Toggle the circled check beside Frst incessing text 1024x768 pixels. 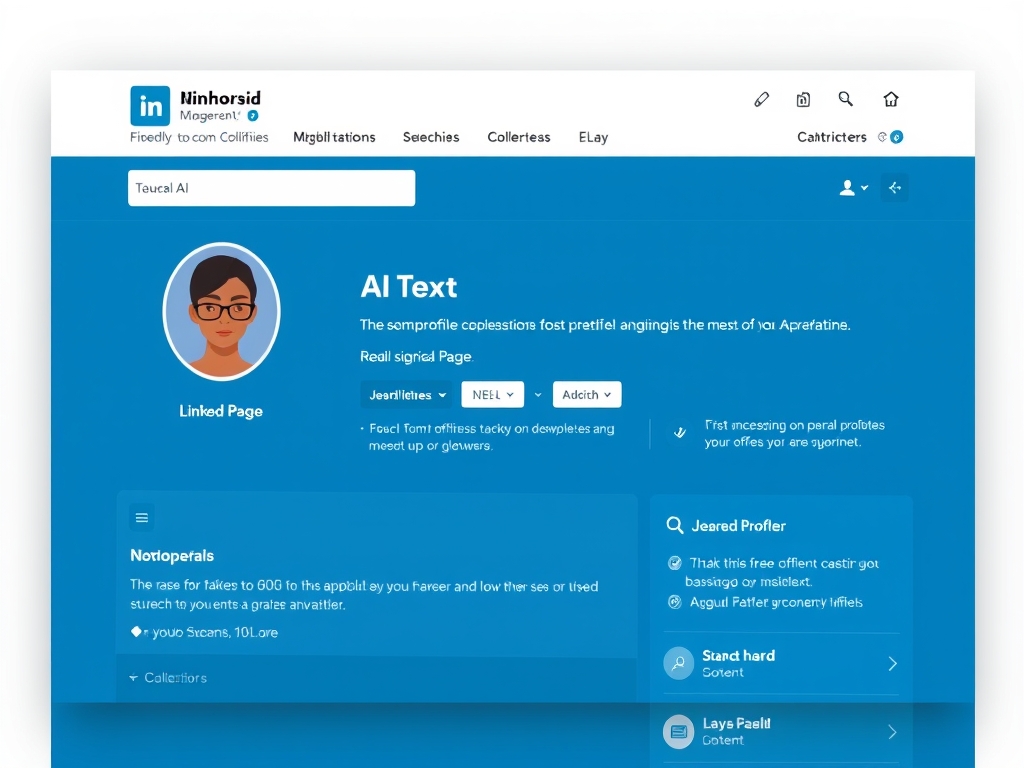[x=679, y=433]
